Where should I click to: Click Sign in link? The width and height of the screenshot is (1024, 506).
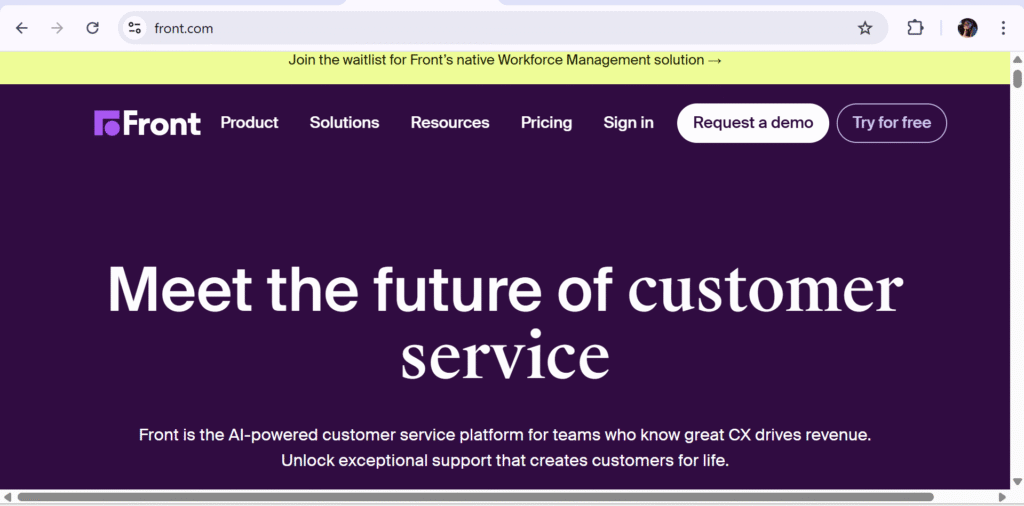tap(628, 123)
